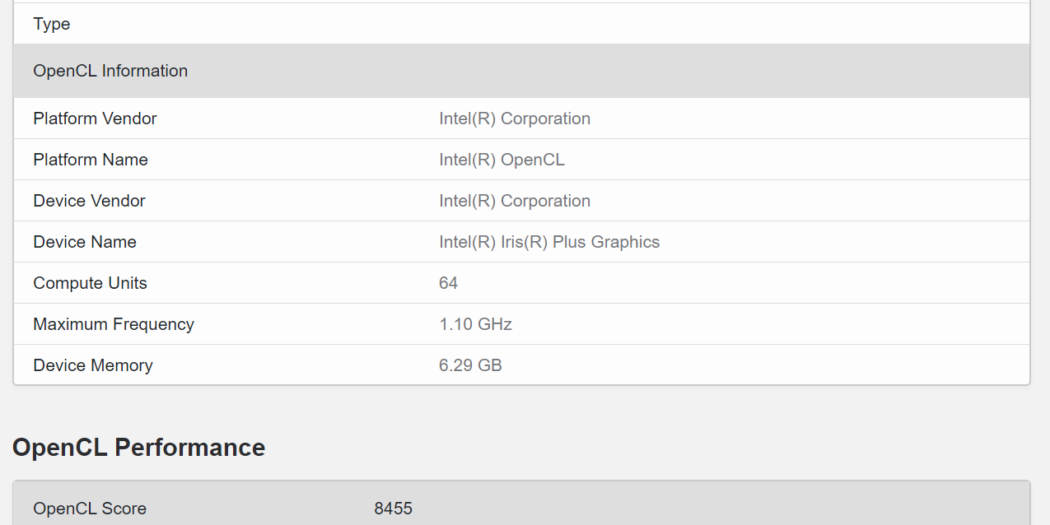Click the OpenCL Information section header
The image size is (1050, 525).
click(110, 71)
